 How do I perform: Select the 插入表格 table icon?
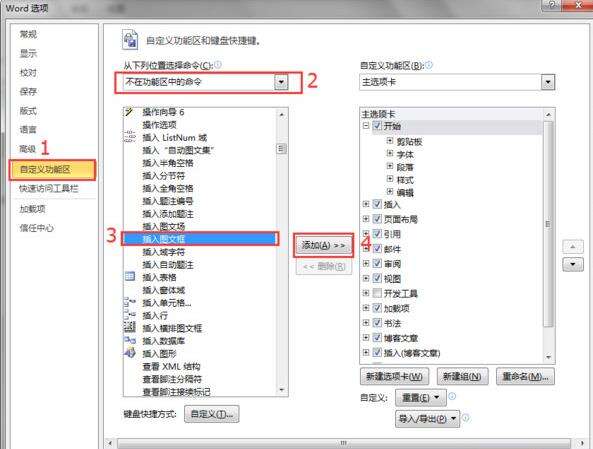pos(130,277)
